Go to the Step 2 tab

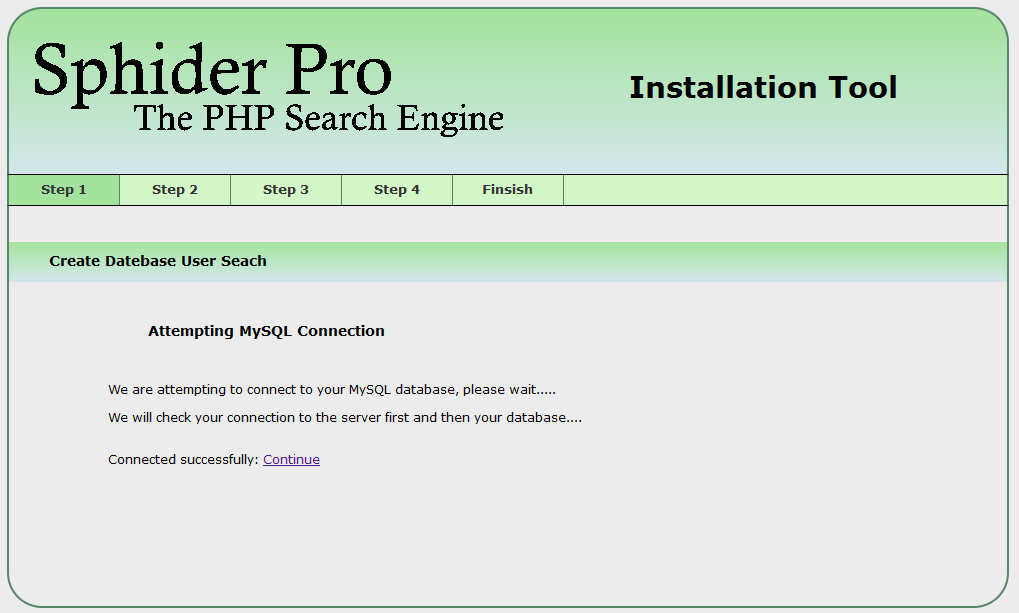point(175,190)
